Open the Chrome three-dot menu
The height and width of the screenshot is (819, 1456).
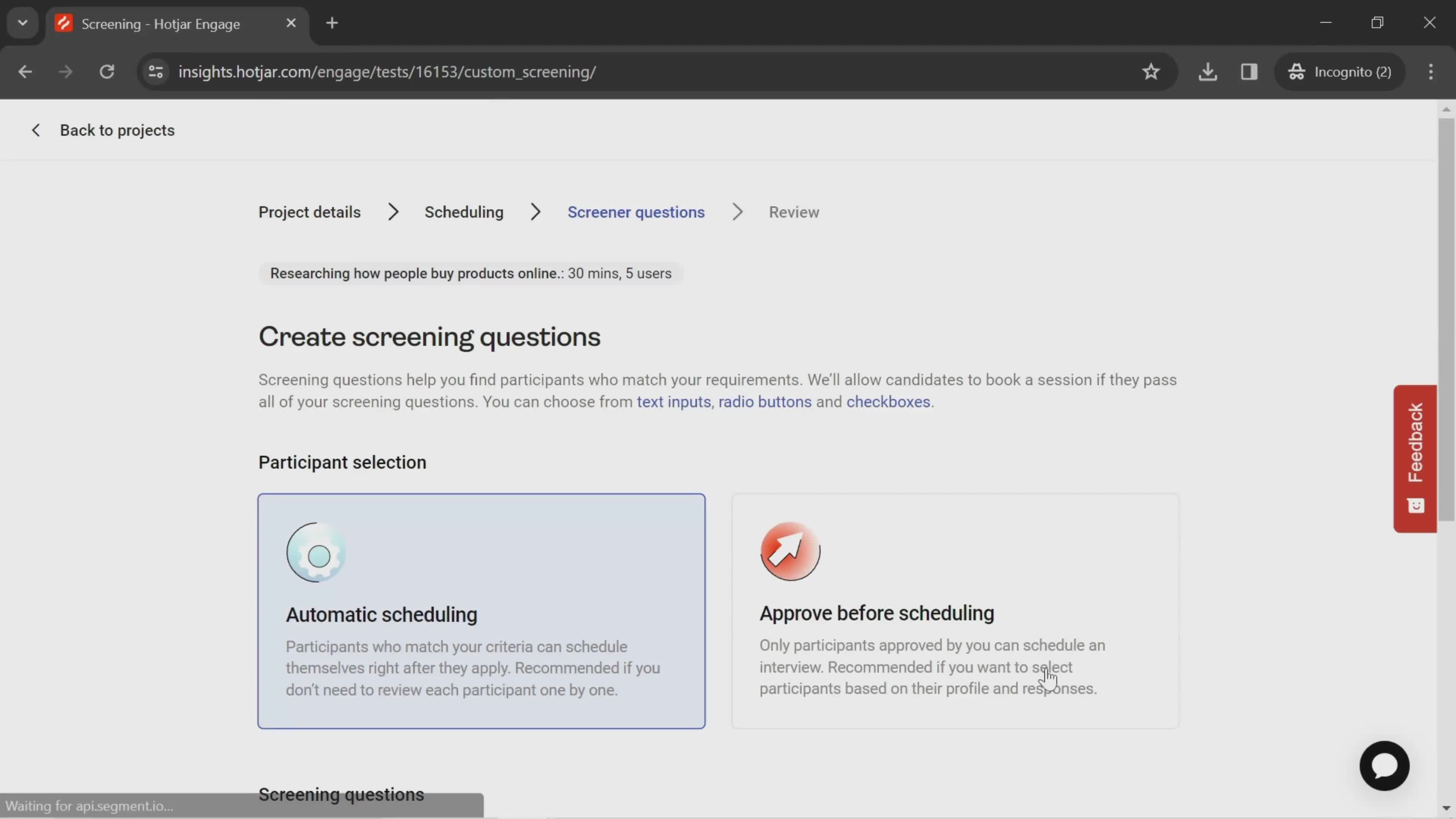click(x=1431, y=72)
